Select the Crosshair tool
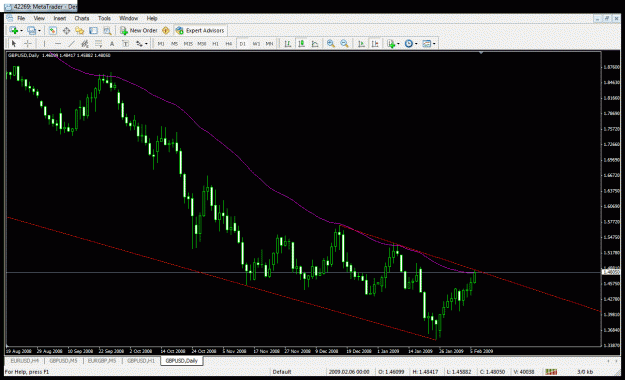This screenshot has height=380, width=625. (28, 43)
